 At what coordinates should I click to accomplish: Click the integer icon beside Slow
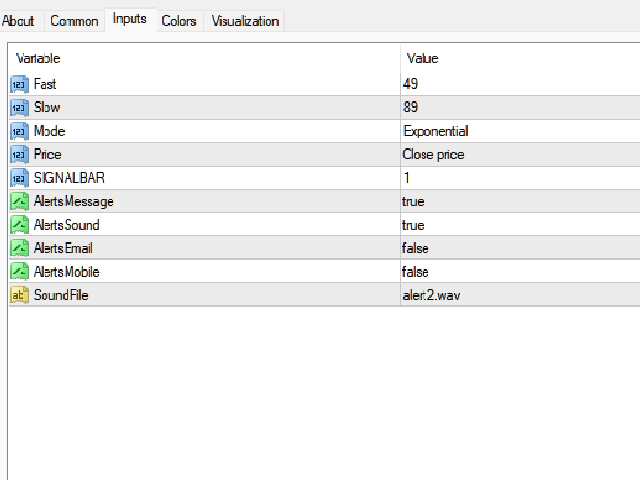[x=19, y=107]
